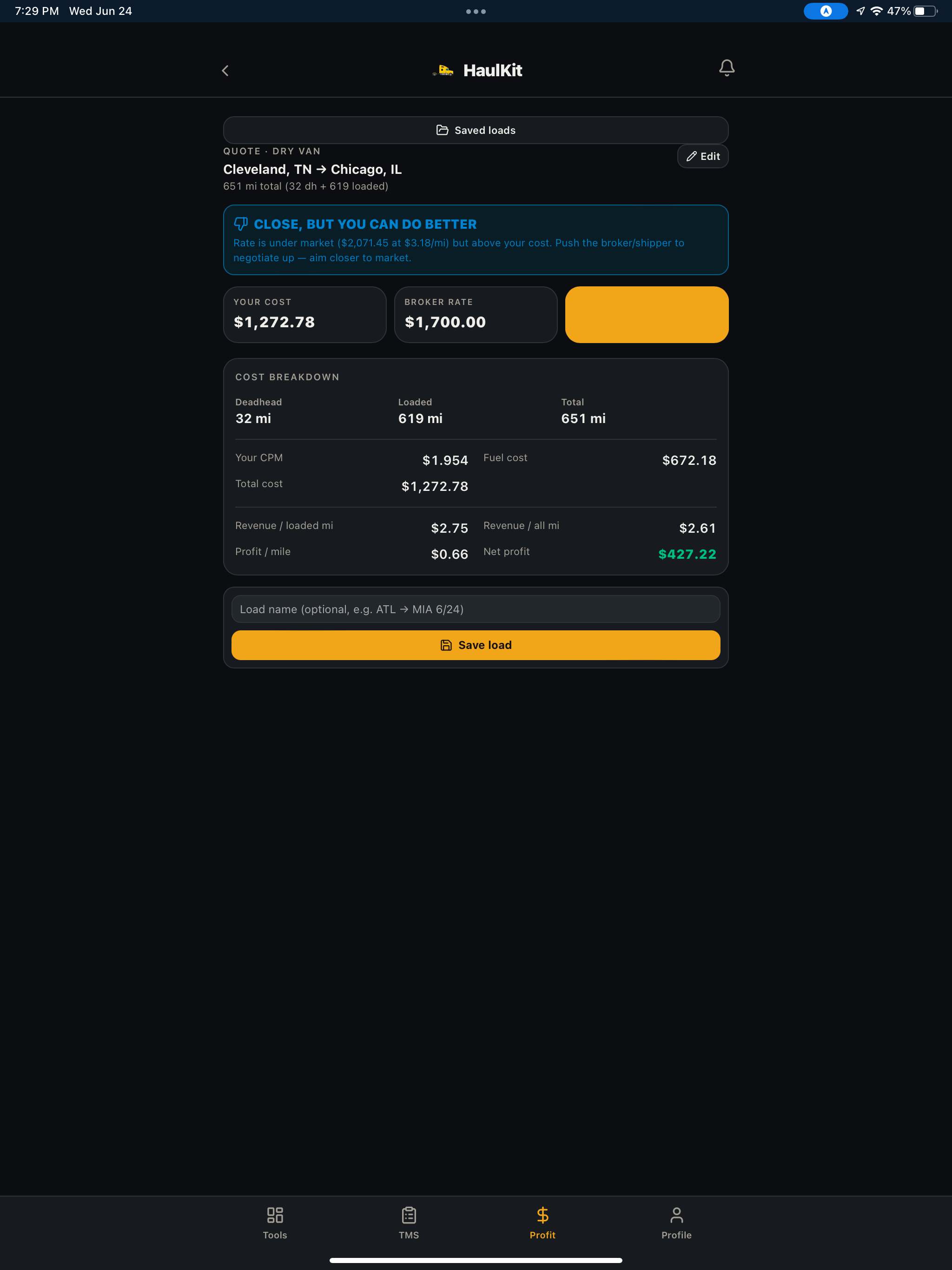Viewport: 952px width, 1270px height.
Task: Open notifications bell
Action: 727,68
